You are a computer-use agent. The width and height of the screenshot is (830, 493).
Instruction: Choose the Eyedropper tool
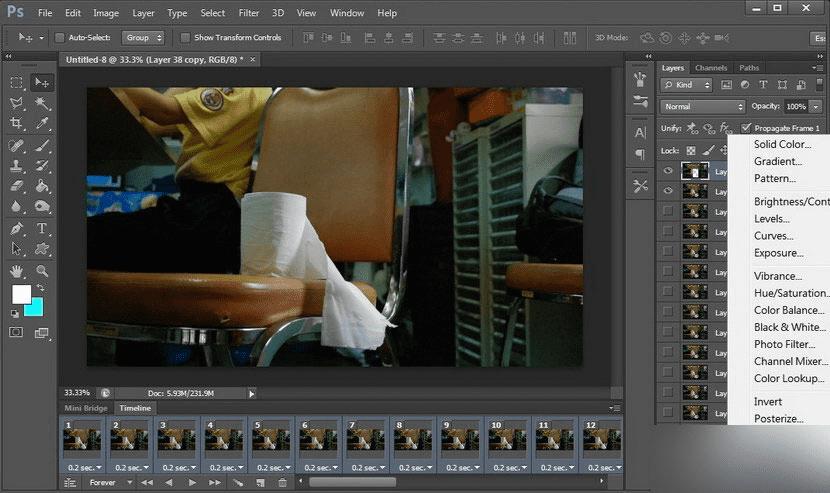[42, 124]
